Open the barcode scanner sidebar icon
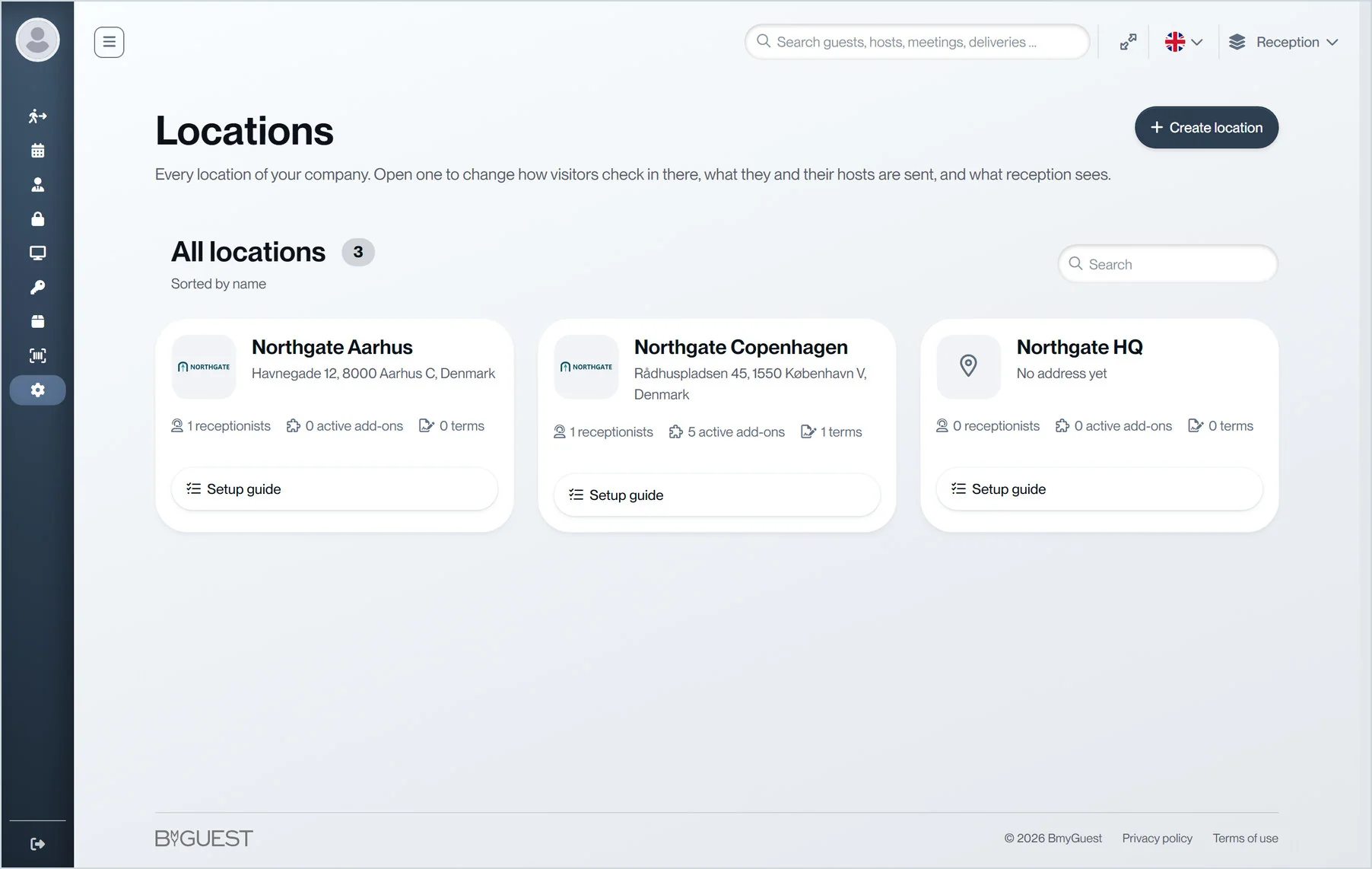 pos(37,356)
